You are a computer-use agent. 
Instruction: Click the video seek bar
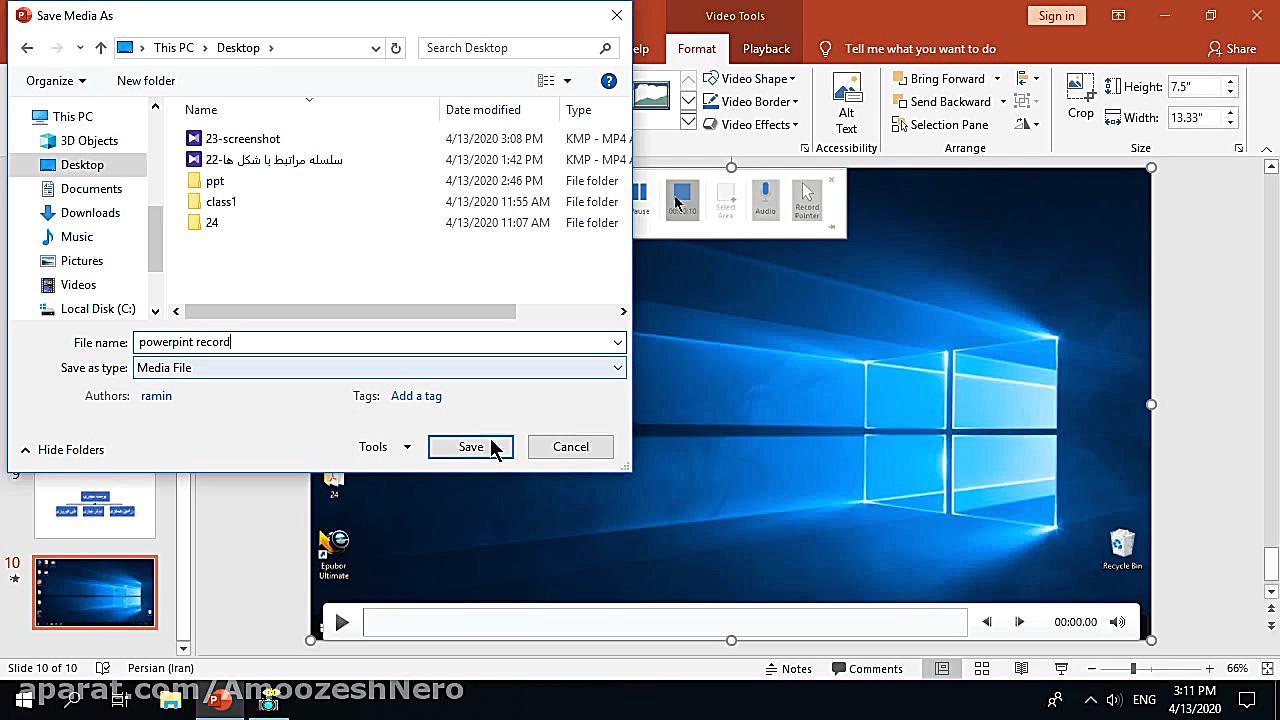(x=665, y=622)
